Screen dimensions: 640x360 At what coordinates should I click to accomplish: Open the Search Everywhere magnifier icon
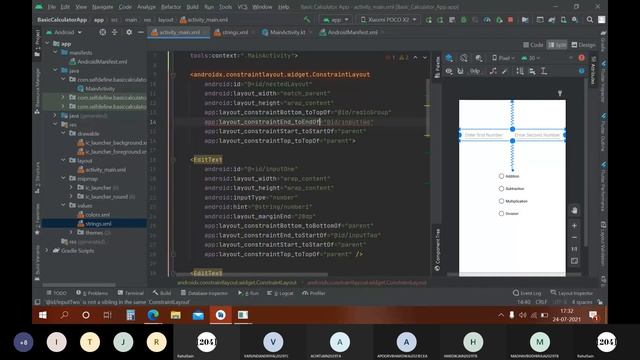pyautogui.click(x=590, y=20)
